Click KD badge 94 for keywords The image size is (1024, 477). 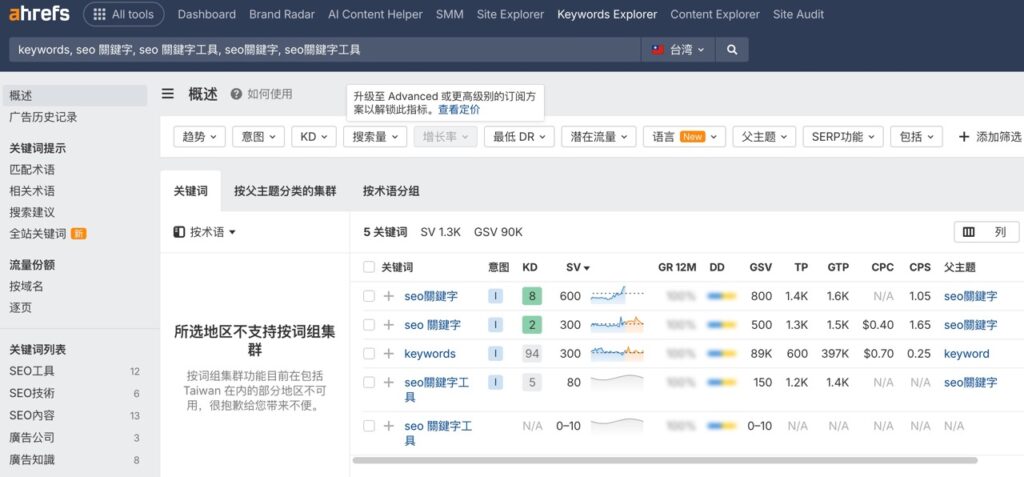point(532,354)
